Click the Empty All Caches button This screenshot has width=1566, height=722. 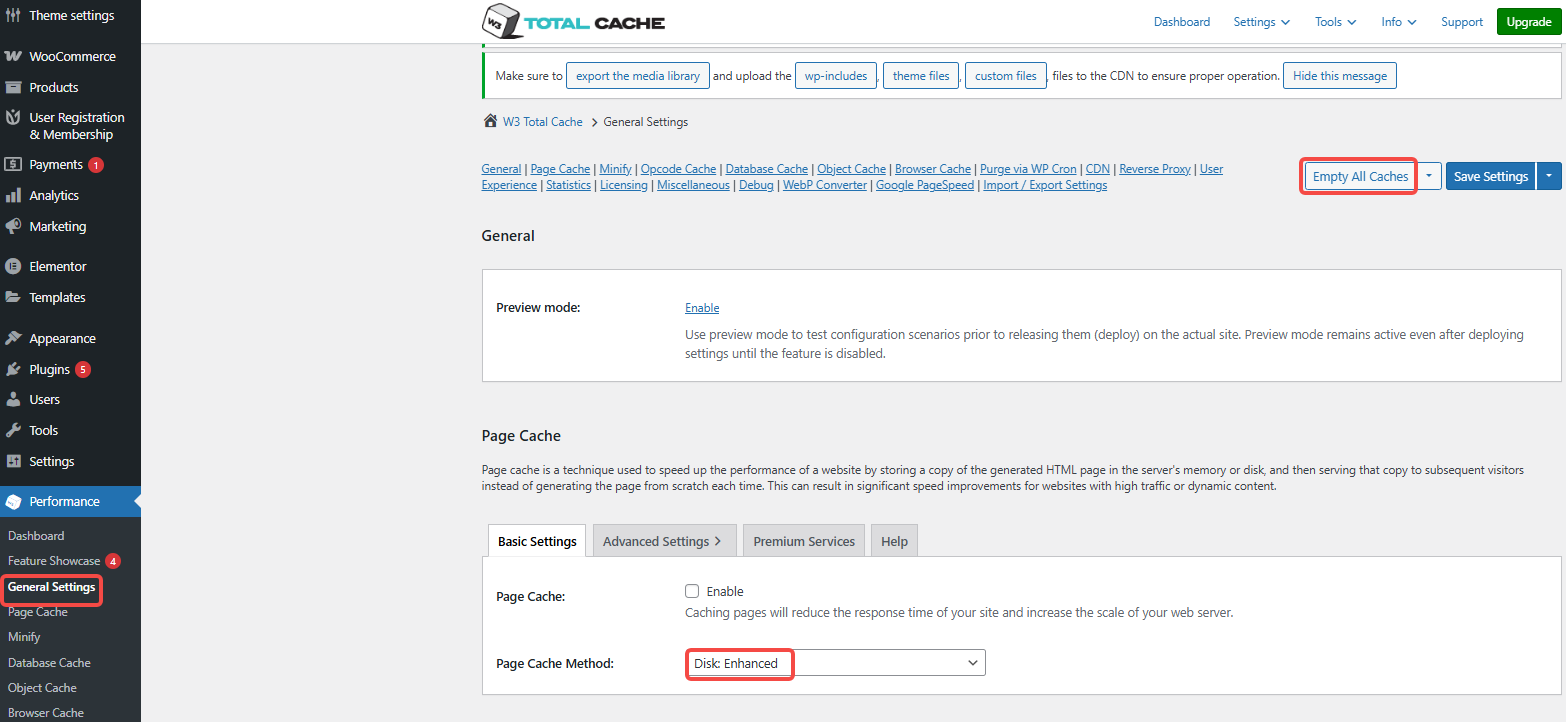1359,176
